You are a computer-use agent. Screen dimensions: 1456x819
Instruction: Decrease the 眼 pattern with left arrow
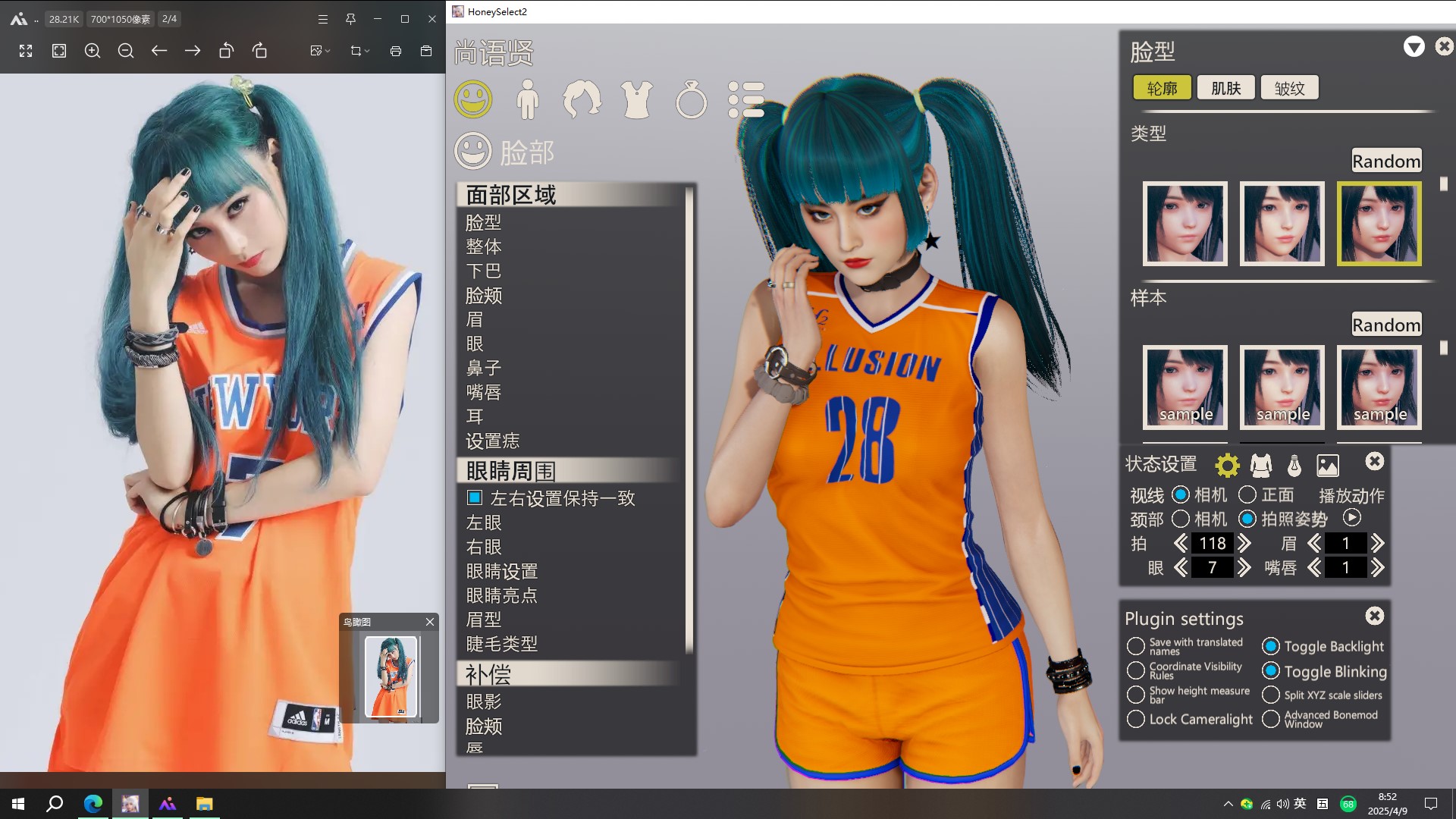(1181, 567)
